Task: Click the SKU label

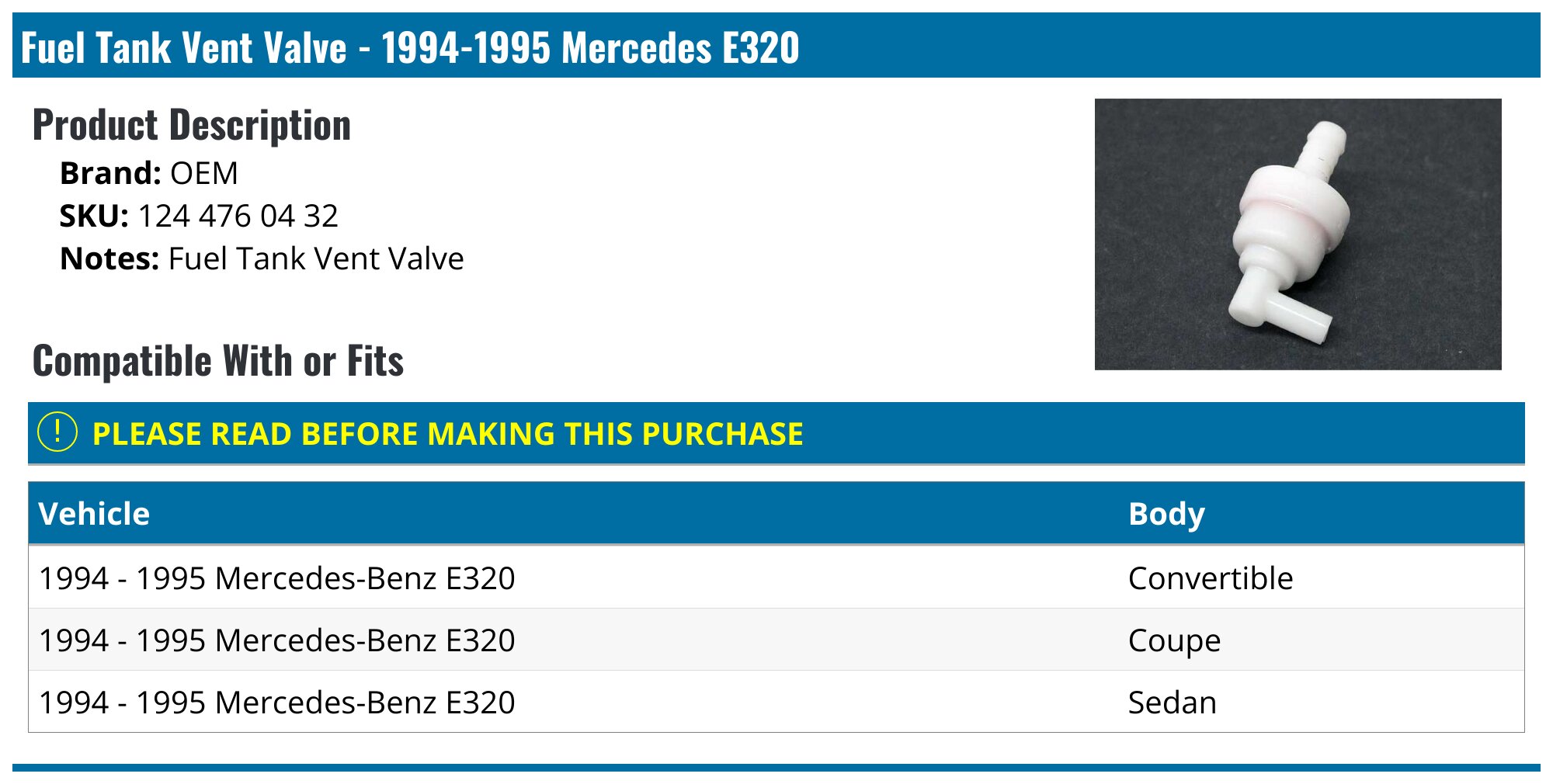Action: point(94,216)
